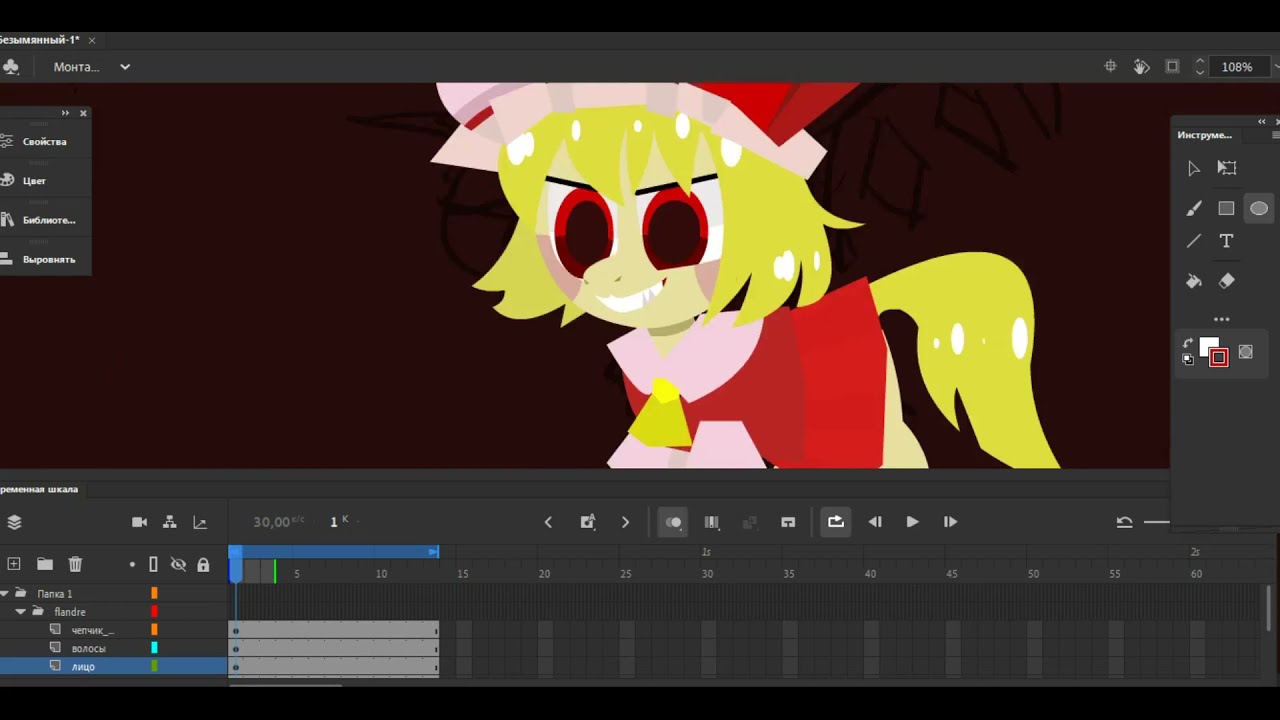Screen dimensions: 1280x720
Task: Select the Free Transform tool
Action: [x=1227, y=168]
